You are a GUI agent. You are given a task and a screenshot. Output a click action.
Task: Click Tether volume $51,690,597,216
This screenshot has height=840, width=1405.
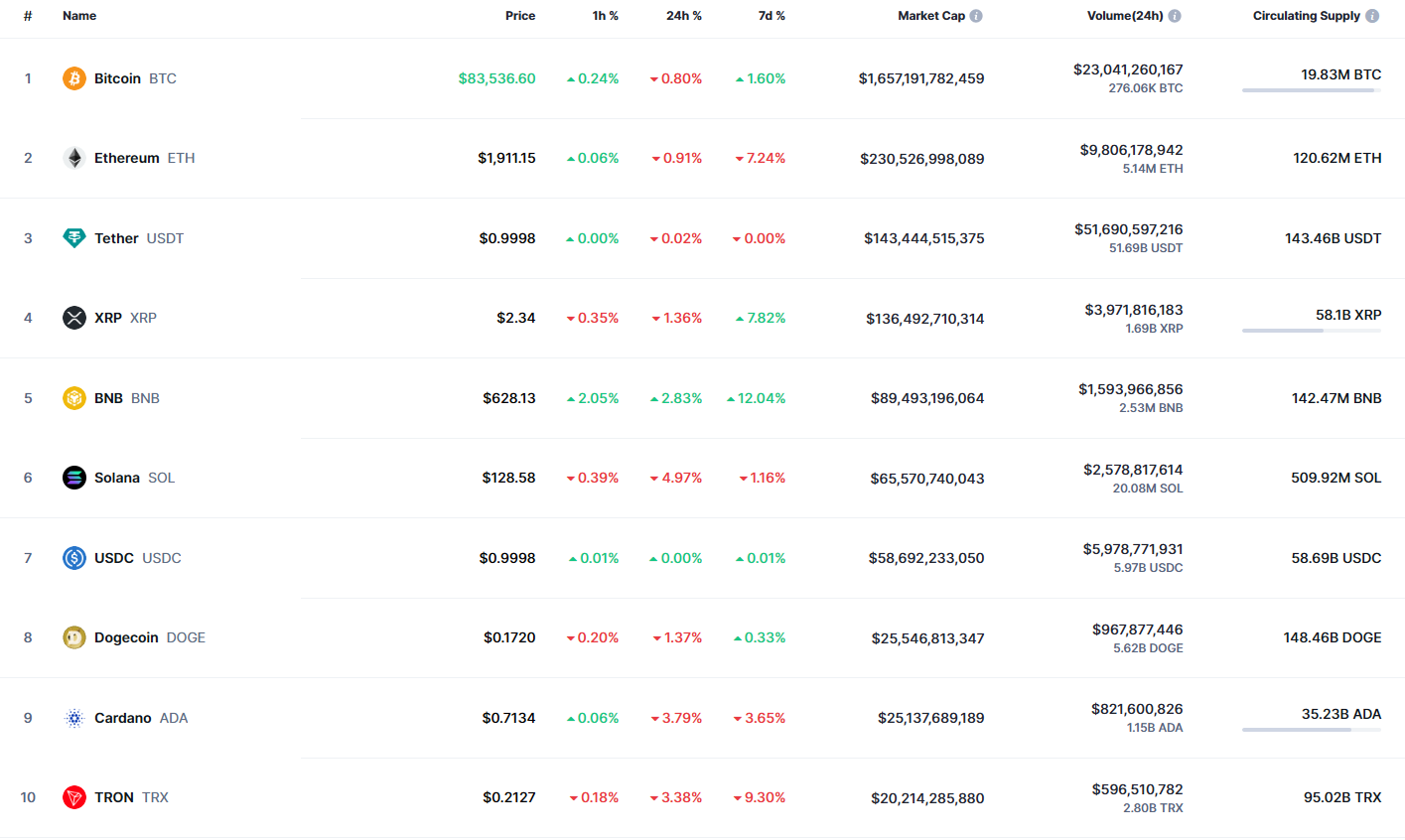point(1129,229)
